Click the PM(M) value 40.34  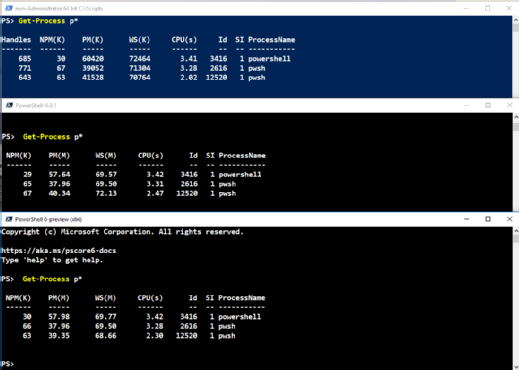(59, 193)
